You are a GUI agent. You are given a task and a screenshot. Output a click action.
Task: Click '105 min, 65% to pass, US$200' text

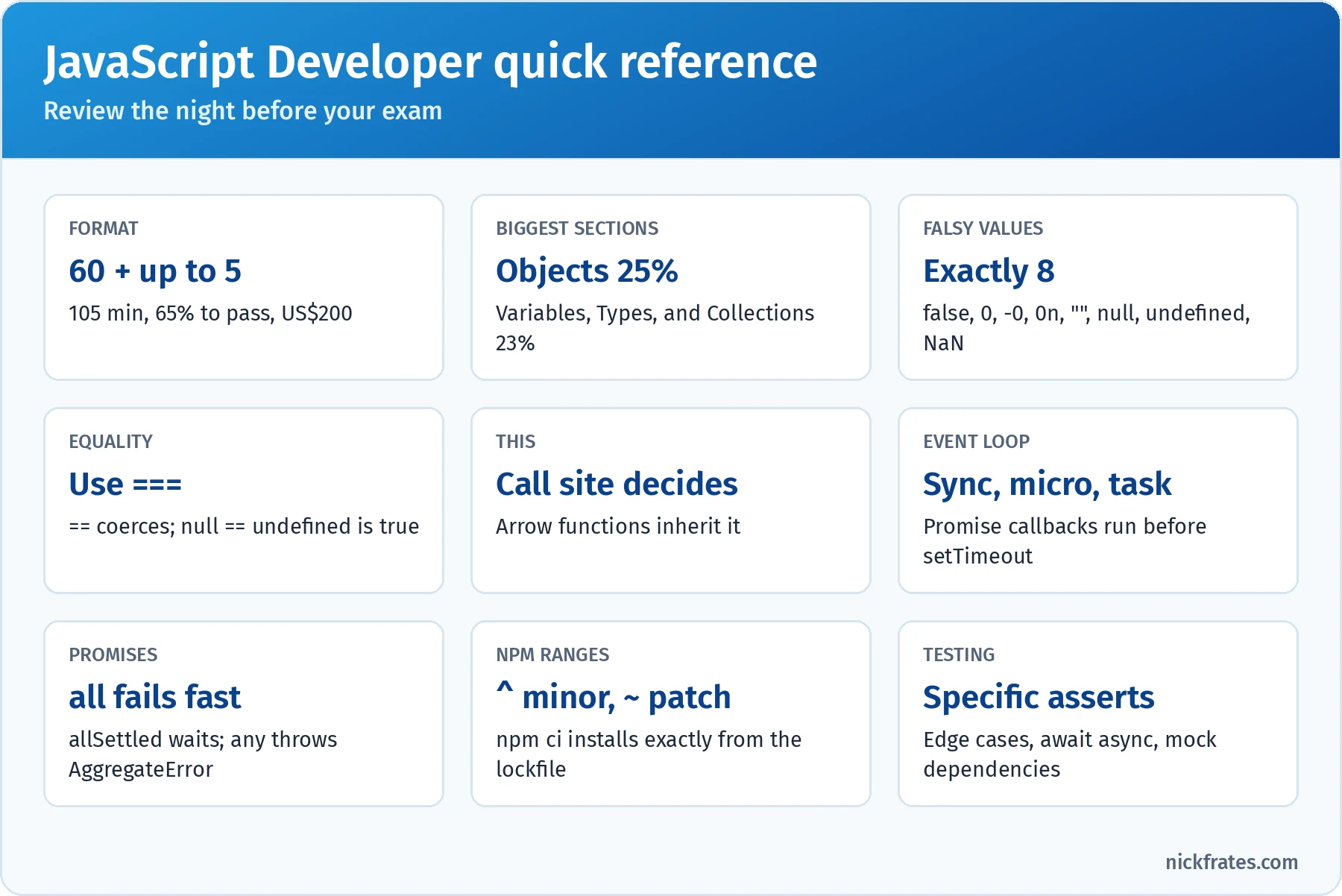[210, 313]
